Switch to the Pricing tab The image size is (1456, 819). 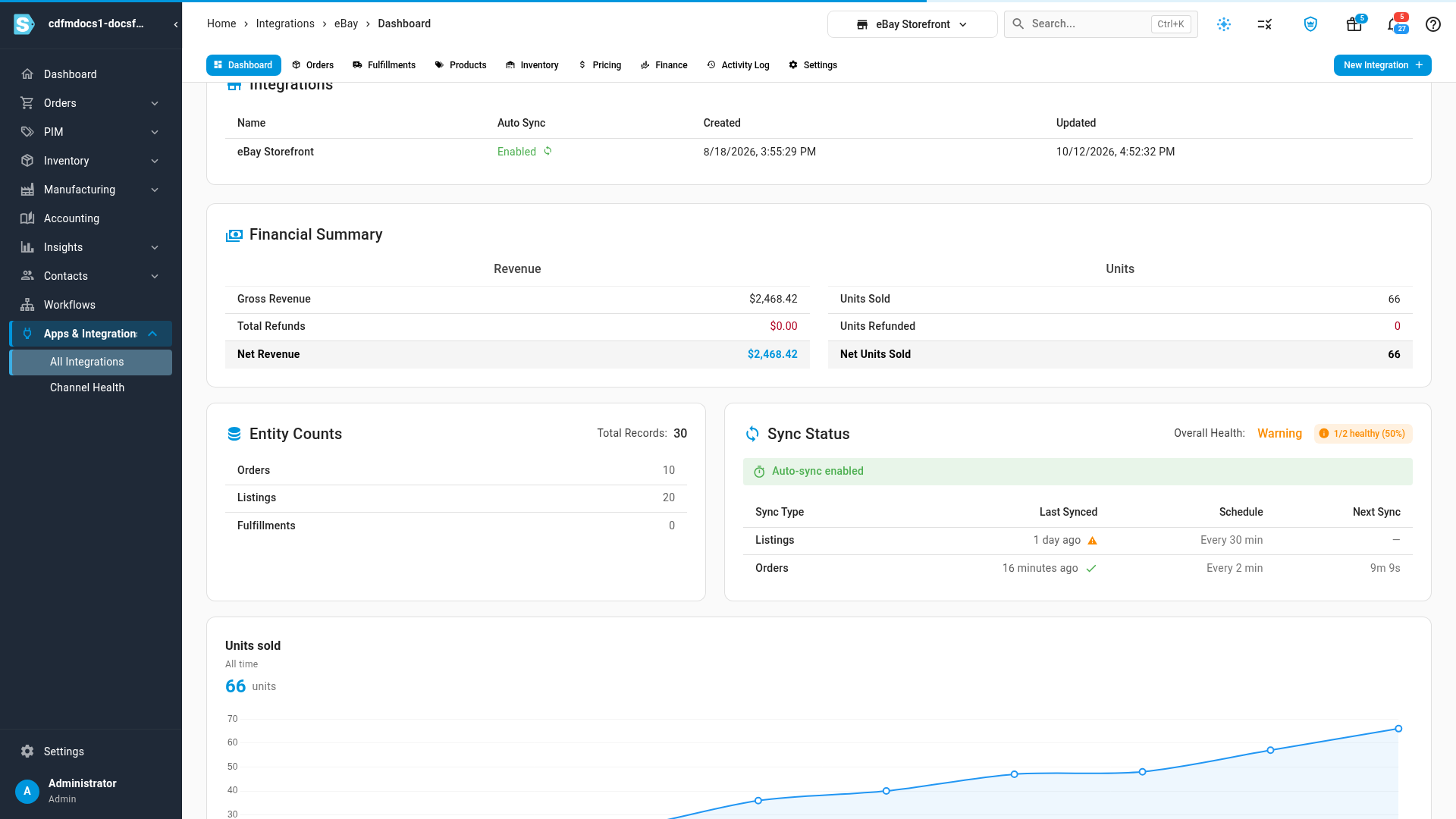point(599,65)
